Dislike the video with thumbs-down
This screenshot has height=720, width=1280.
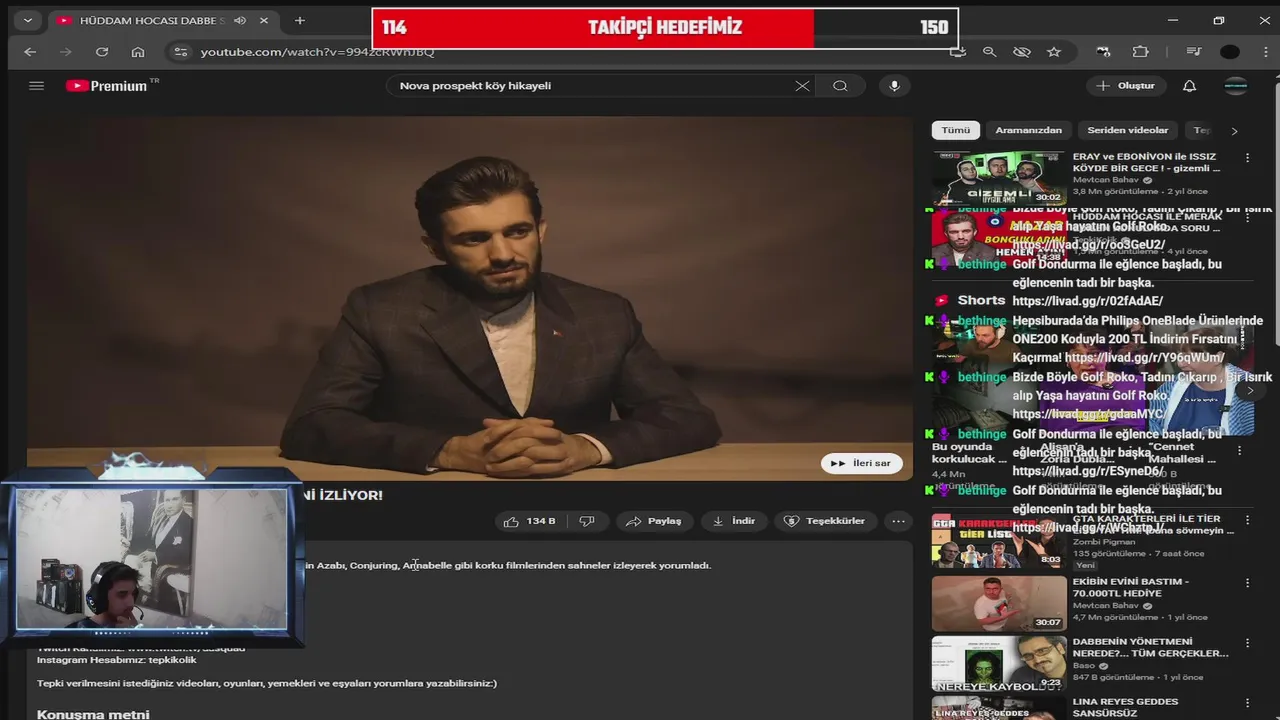[588, 521]
